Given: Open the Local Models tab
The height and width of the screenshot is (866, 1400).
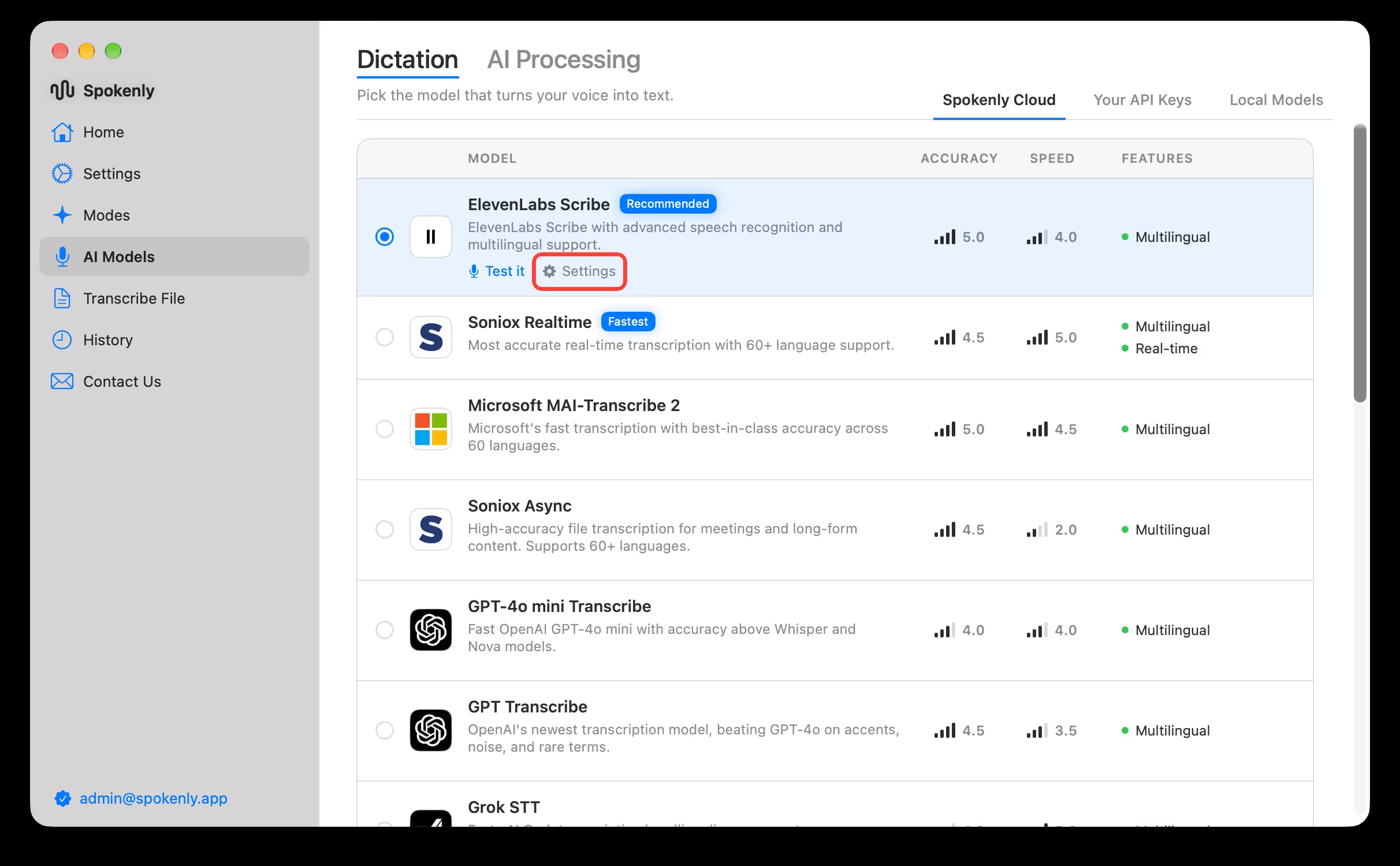Looking at the screenshot, I should pos(1276,100).
